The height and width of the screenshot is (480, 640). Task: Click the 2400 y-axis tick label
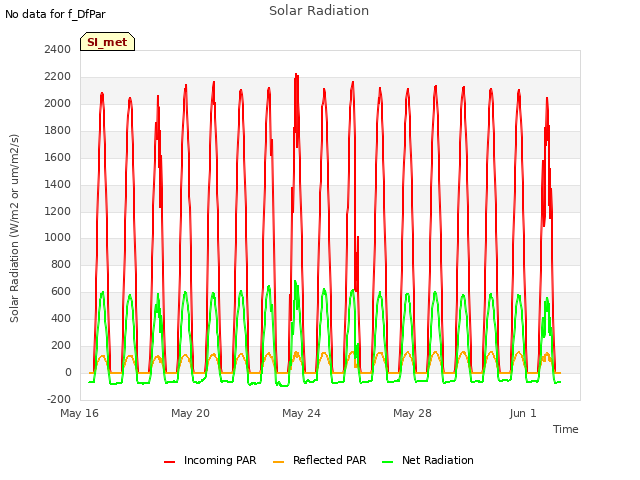[58, 49]
